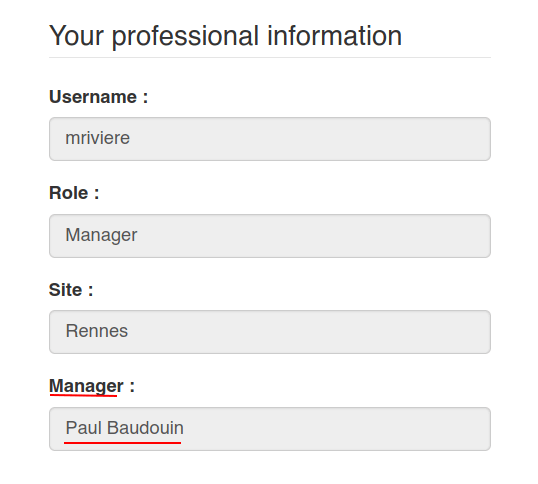Click the "Your professional information" heading
This screenshot has height=484, width=538.
pyautogui.click(x=225, y=36)
